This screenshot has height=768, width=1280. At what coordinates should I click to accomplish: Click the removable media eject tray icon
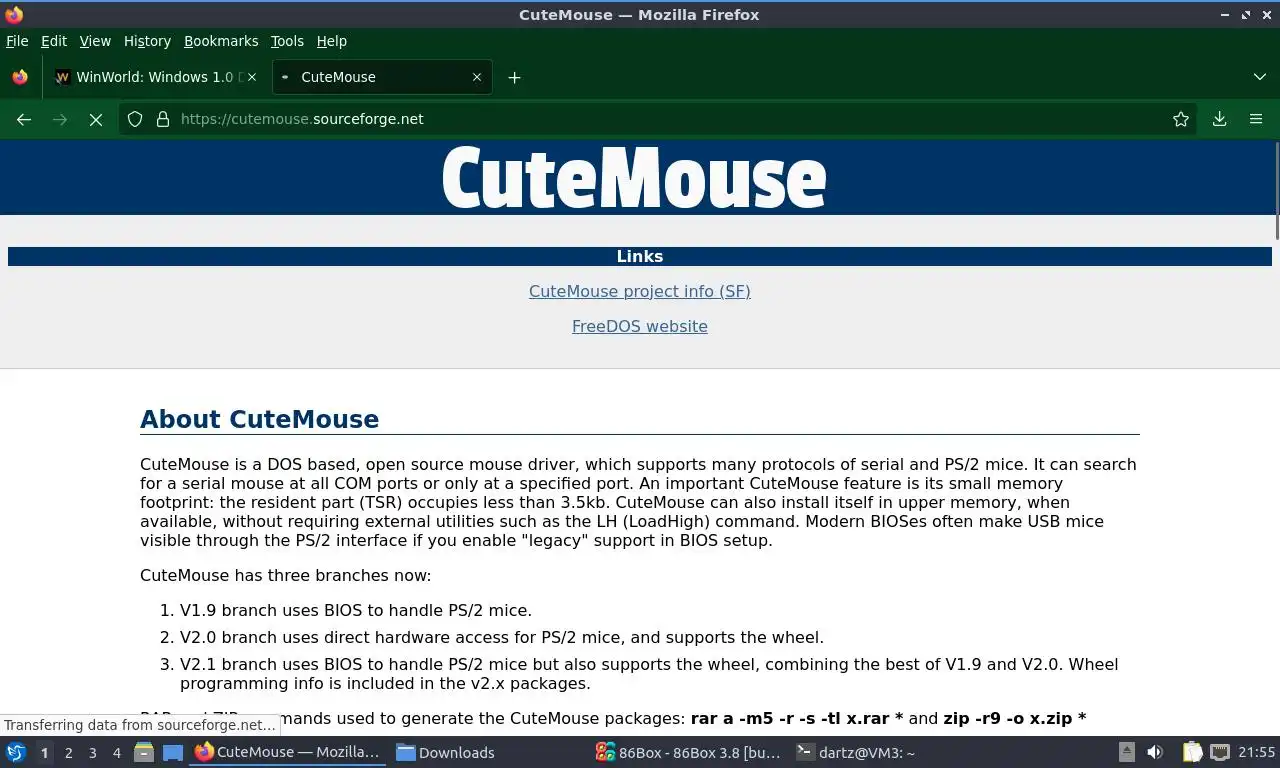point(1126,752)
